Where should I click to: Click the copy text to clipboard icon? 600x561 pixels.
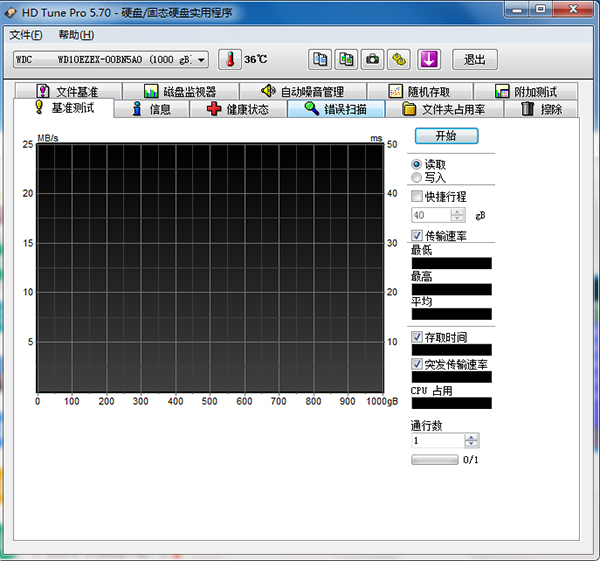[x=319, y=60]
